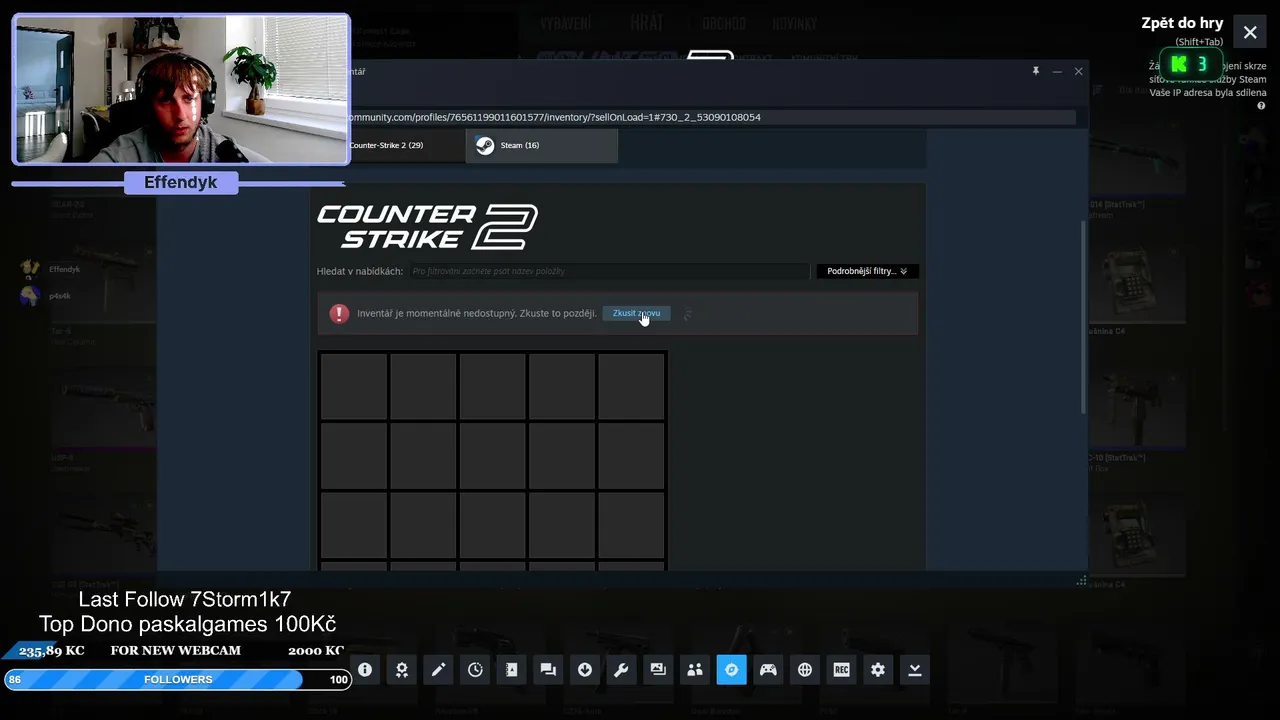1280x720 pixels.
Task: Click the green K 3 counter widget
Action: pos(1190,64)
